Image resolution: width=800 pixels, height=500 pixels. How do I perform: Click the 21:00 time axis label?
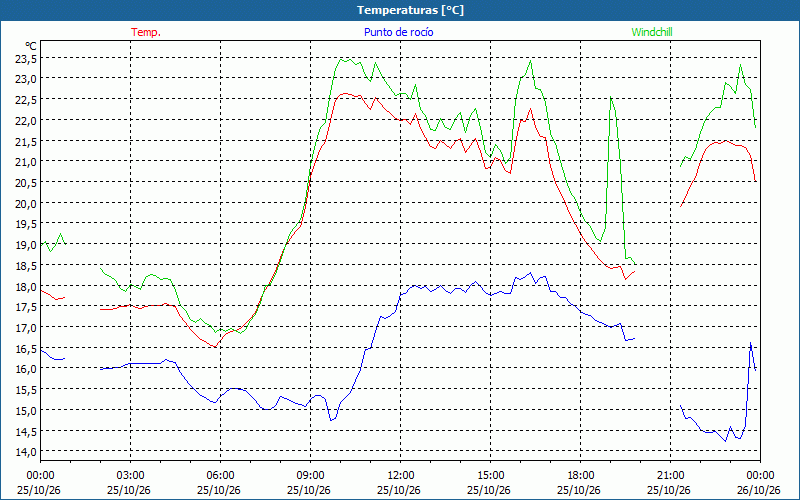(670, 476)
